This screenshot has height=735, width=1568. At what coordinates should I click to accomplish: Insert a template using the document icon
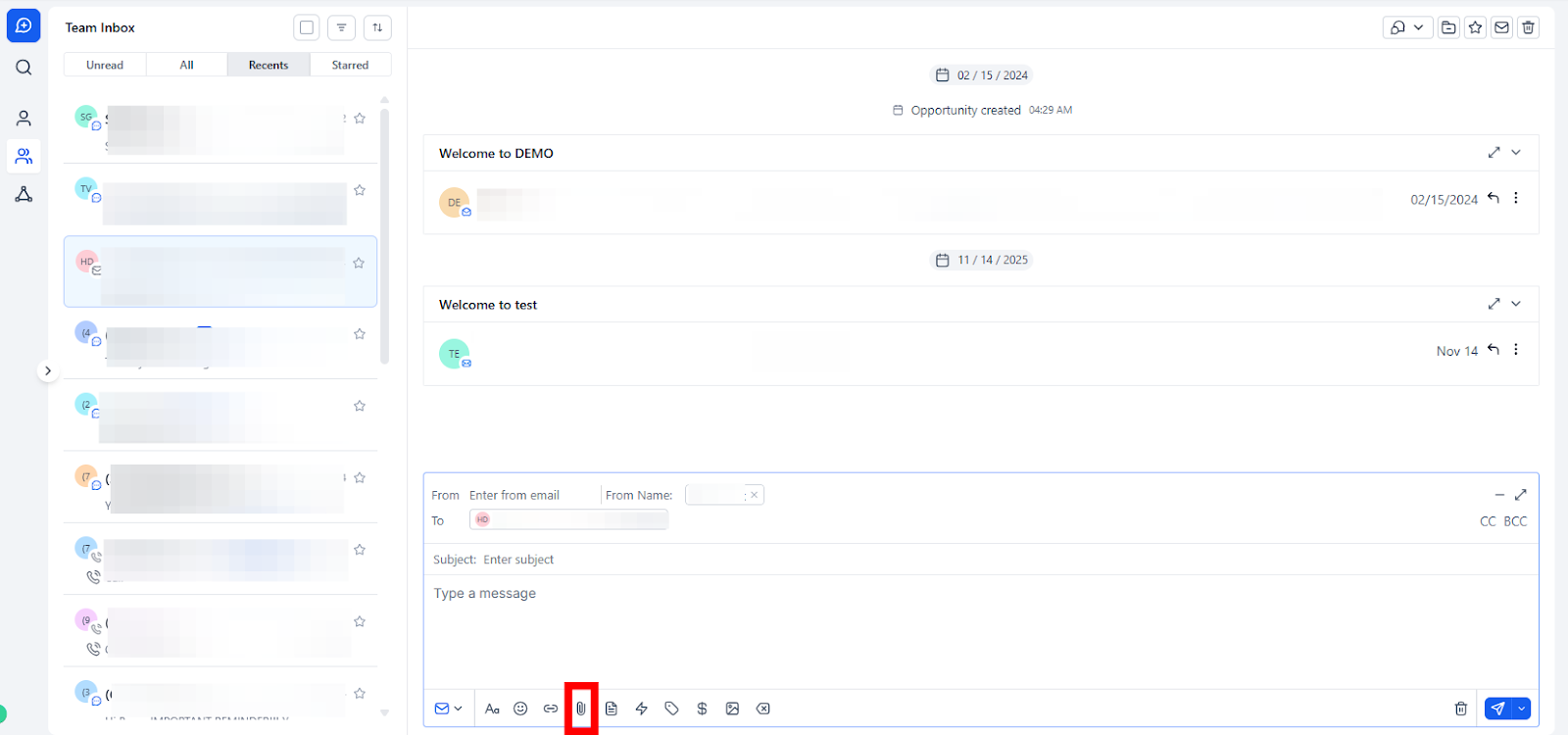612,709
